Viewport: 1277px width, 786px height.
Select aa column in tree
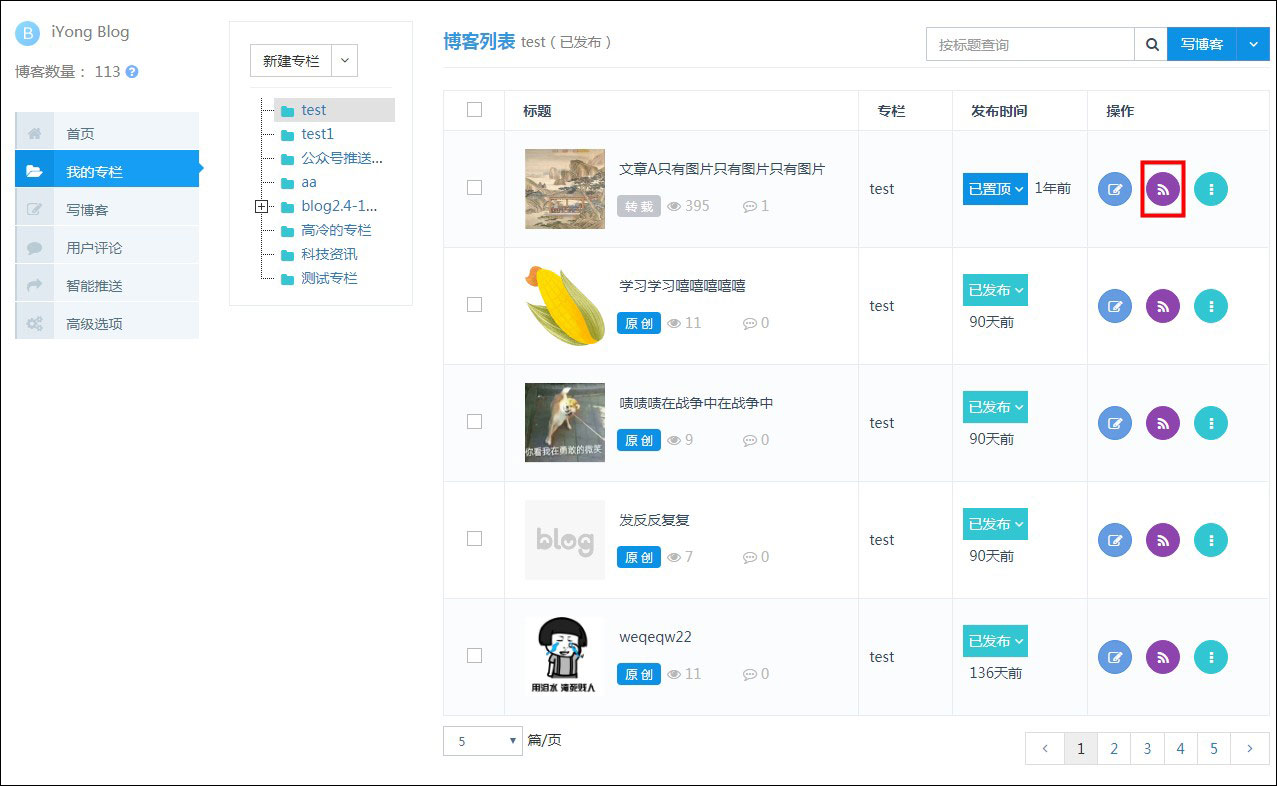(309, 182)
